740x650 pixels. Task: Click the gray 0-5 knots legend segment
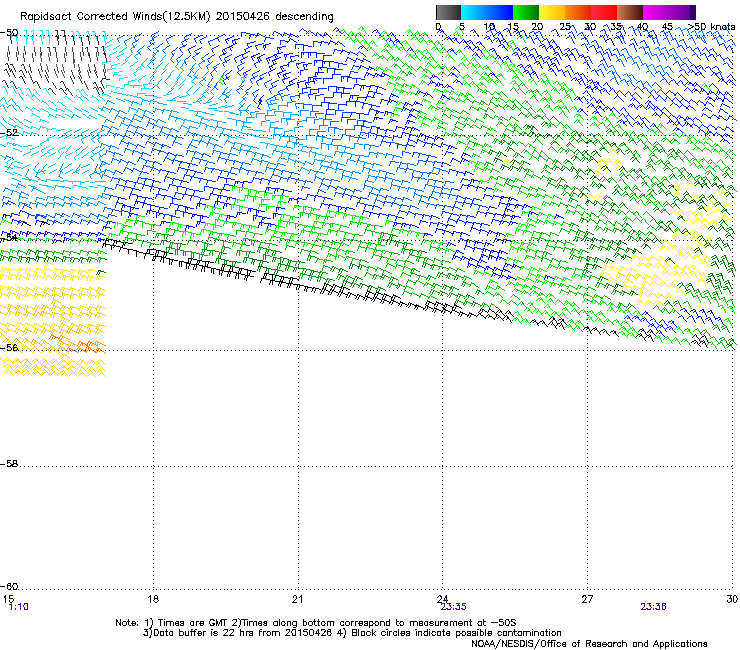(x=448, y=12)
